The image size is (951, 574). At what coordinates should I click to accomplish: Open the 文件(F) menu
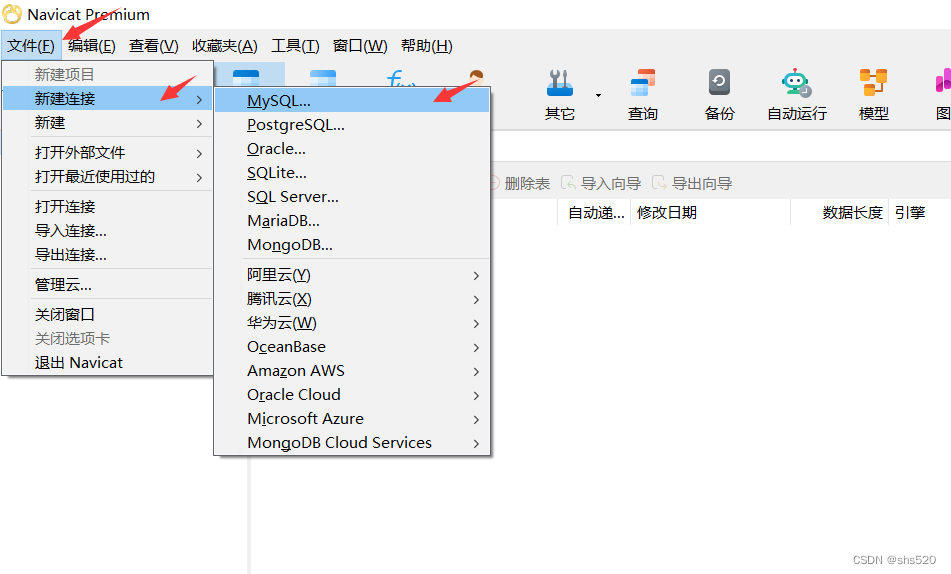coord(31,46)
